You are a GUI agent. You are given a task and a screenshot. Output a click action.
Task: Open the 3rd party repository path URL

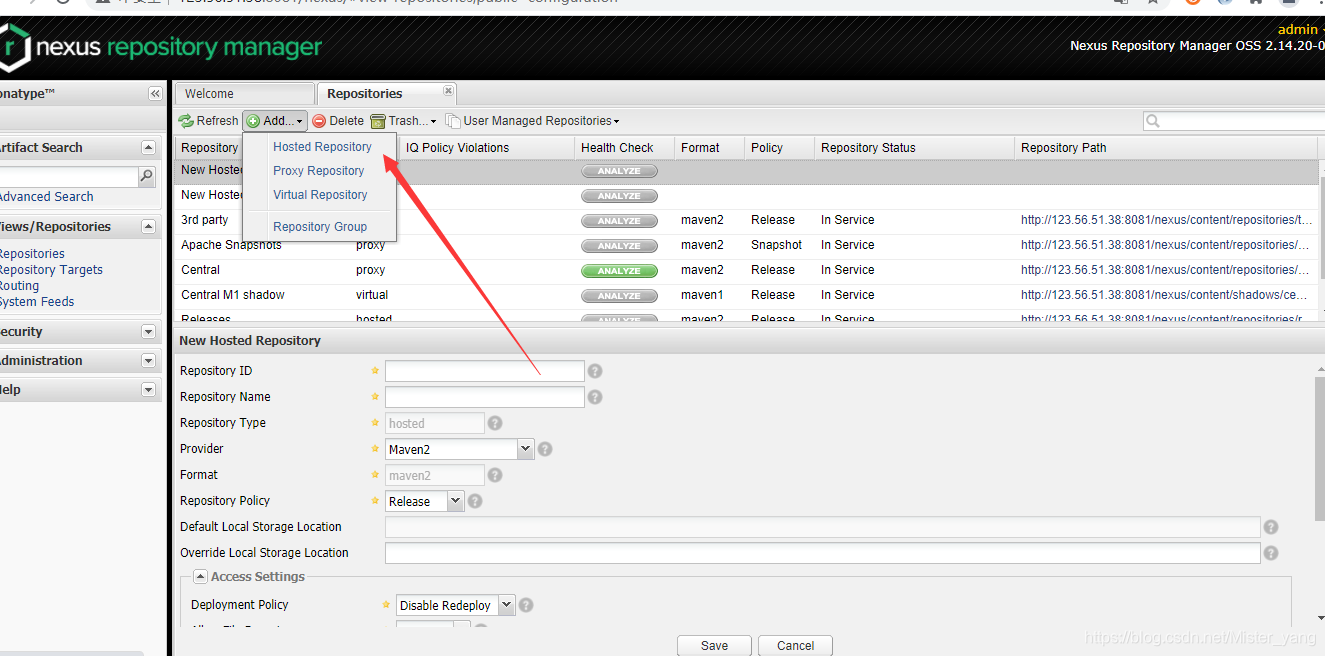(1166, 220)
